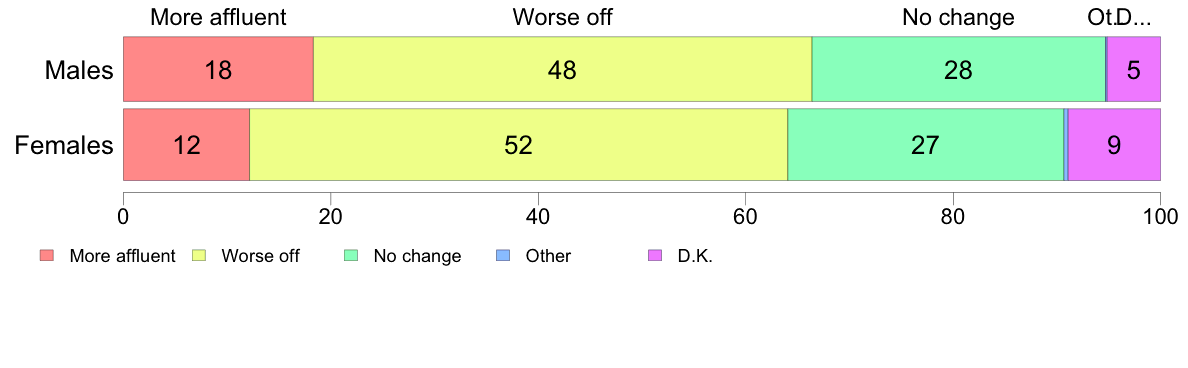Click the purple D.K. legend swatch
This screenshot has height=368, width=1188.
coord(655,257)
